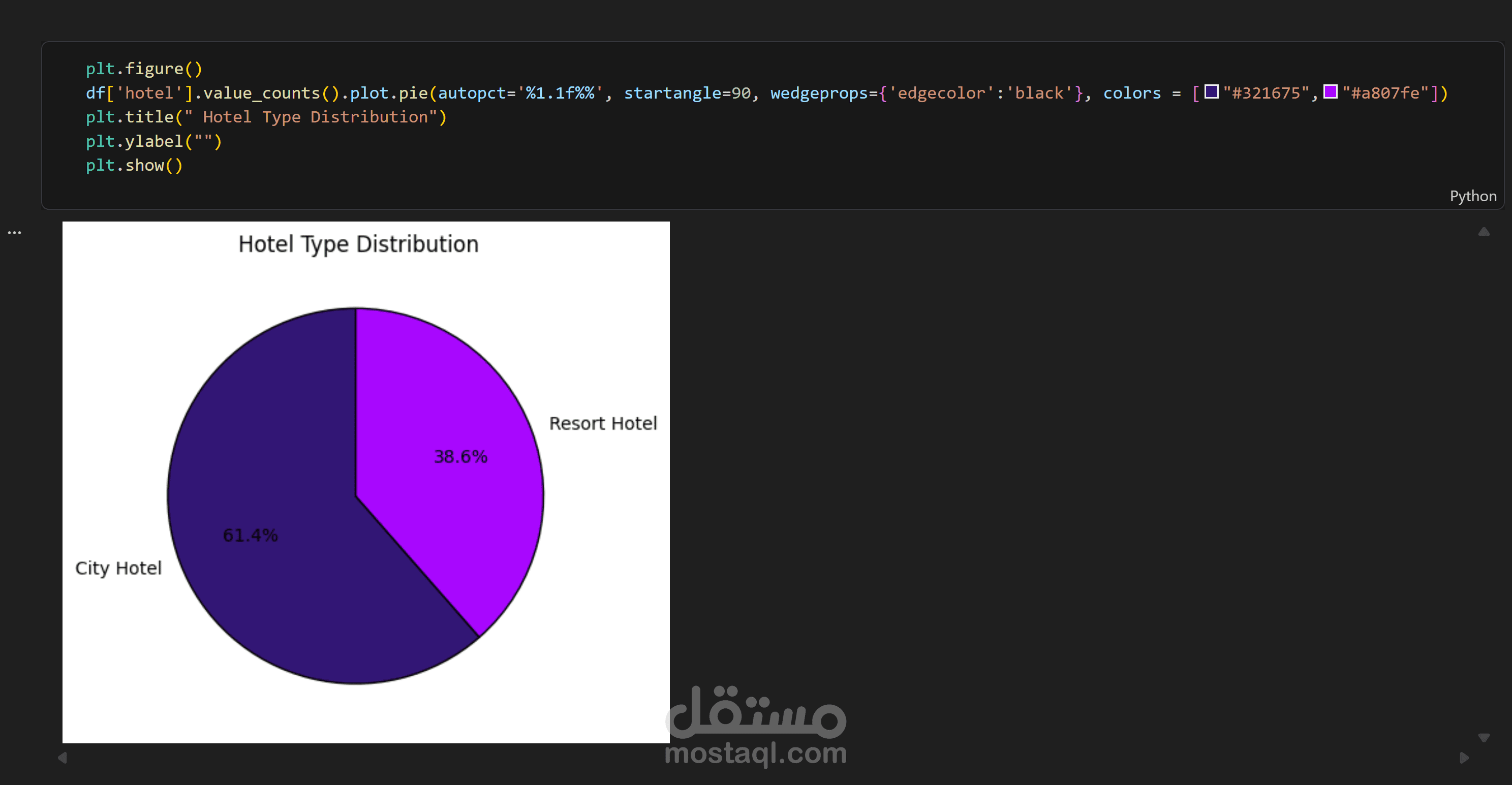Click the plt.ylabel("") code line

154,141
